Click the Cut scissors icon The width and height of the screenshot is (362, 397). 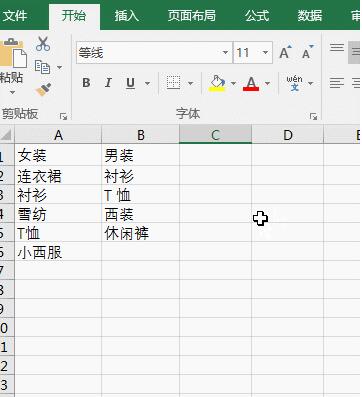click(x=43, y=44)
